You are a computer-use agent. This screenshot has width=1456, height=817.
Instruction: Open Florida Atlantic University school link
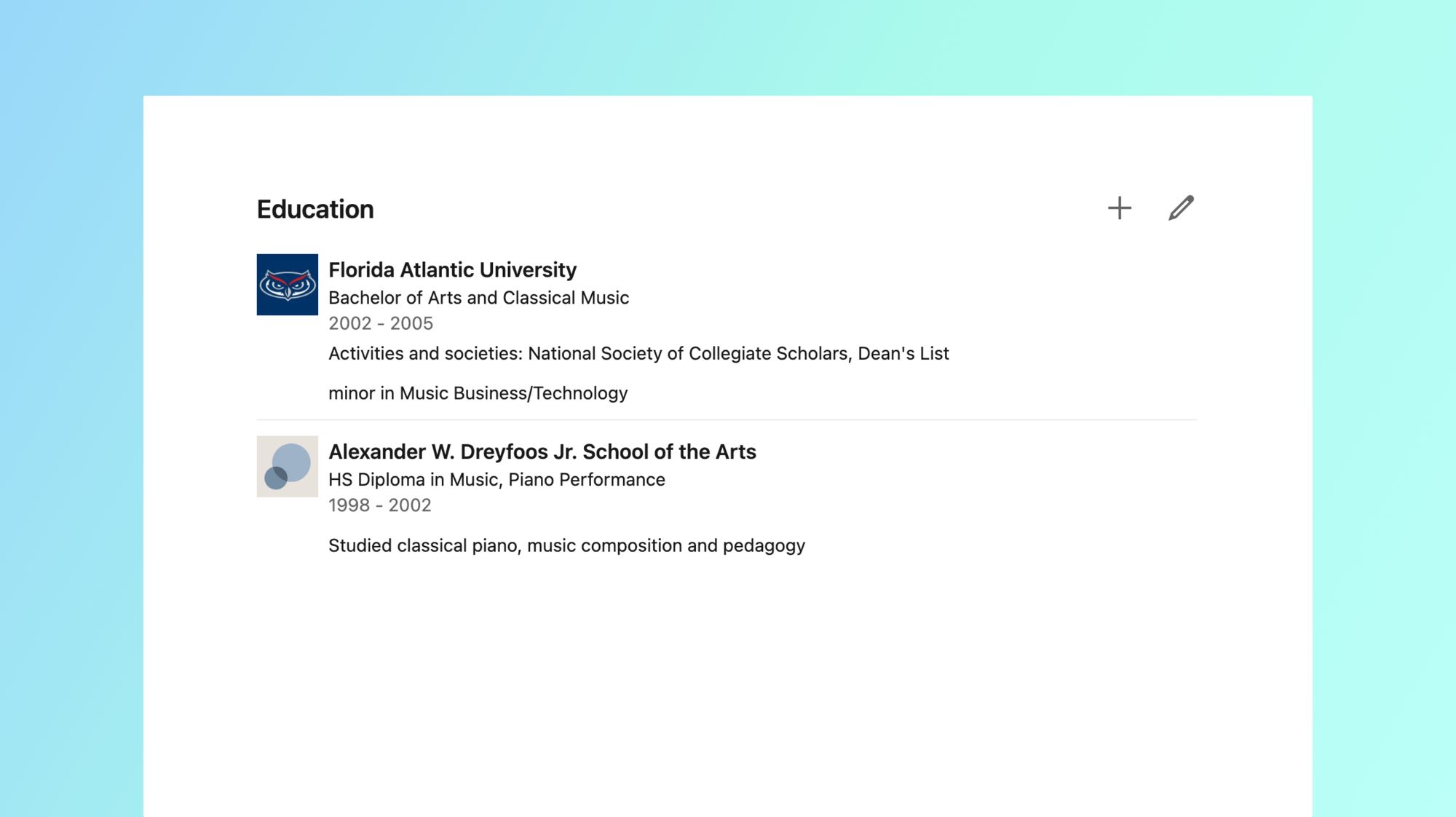(x=452, y=270)
